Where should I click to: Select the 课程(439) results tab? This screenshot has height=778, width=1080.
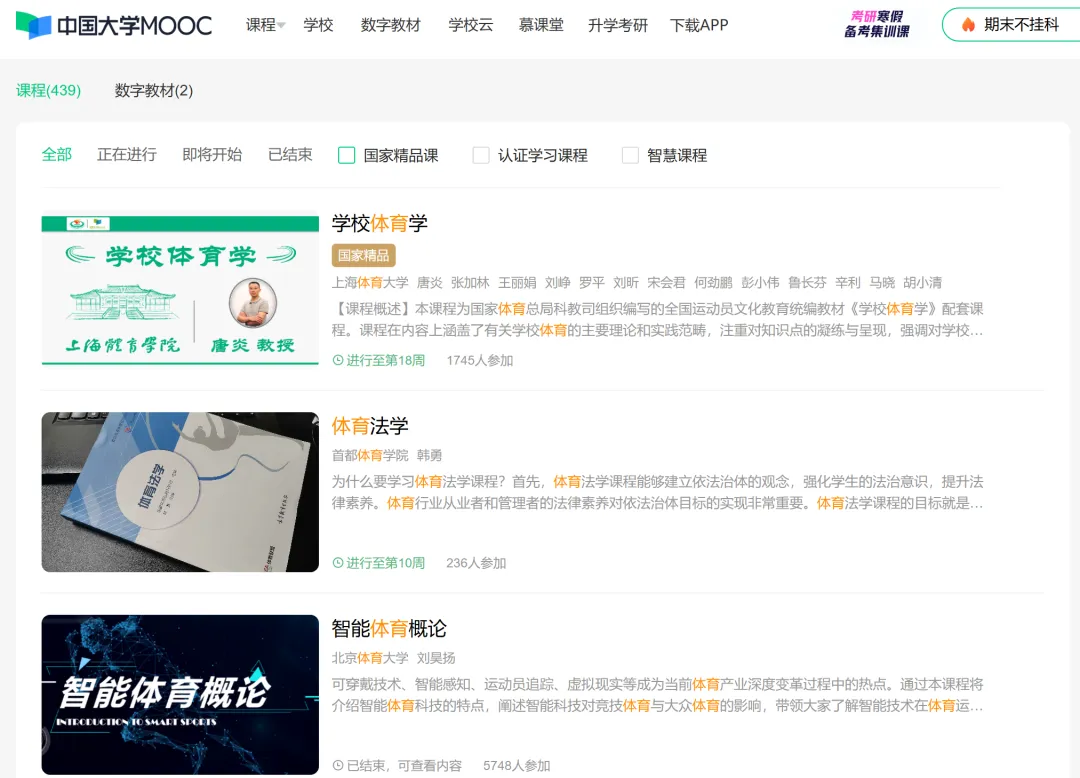[48, 91]
